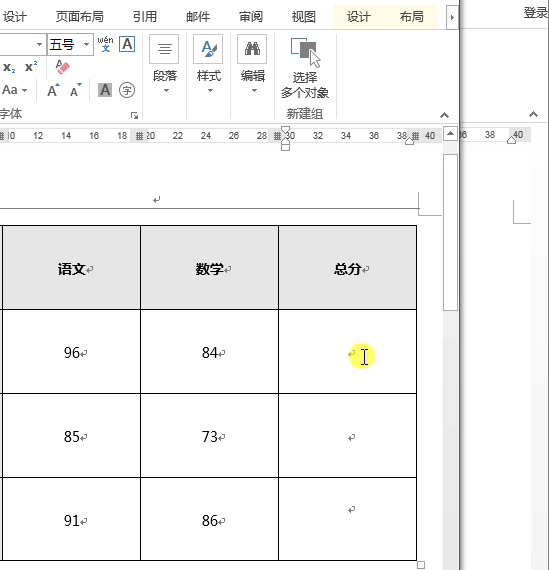Click the superscript x² icon
549x570 pixels.
(x=31, y=67)
